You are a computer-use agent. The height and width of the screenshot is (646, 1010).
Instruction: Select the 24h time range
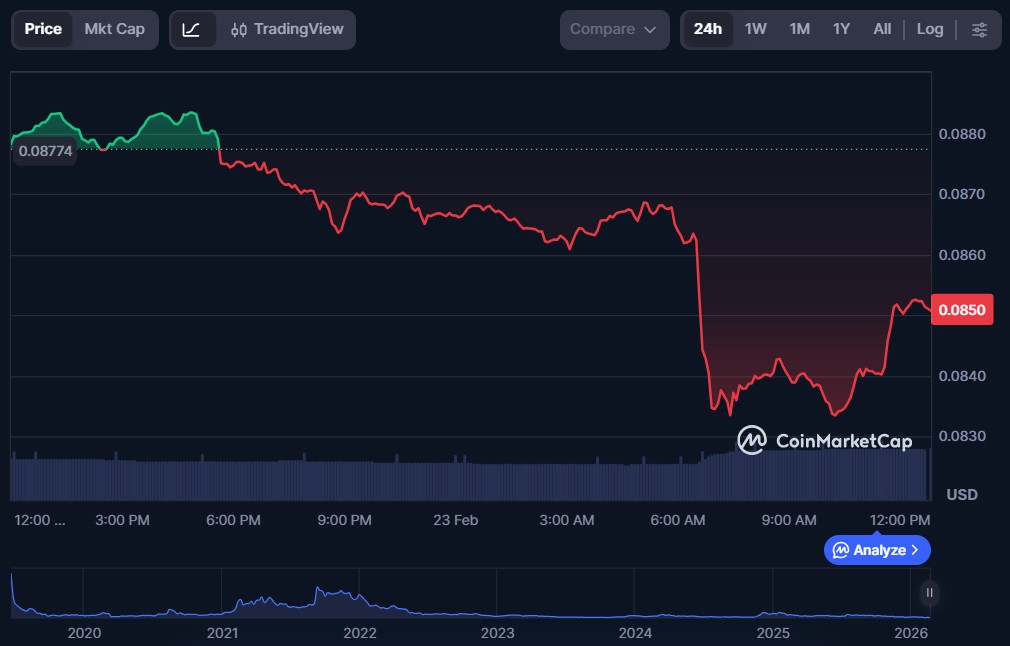point(707,29)
